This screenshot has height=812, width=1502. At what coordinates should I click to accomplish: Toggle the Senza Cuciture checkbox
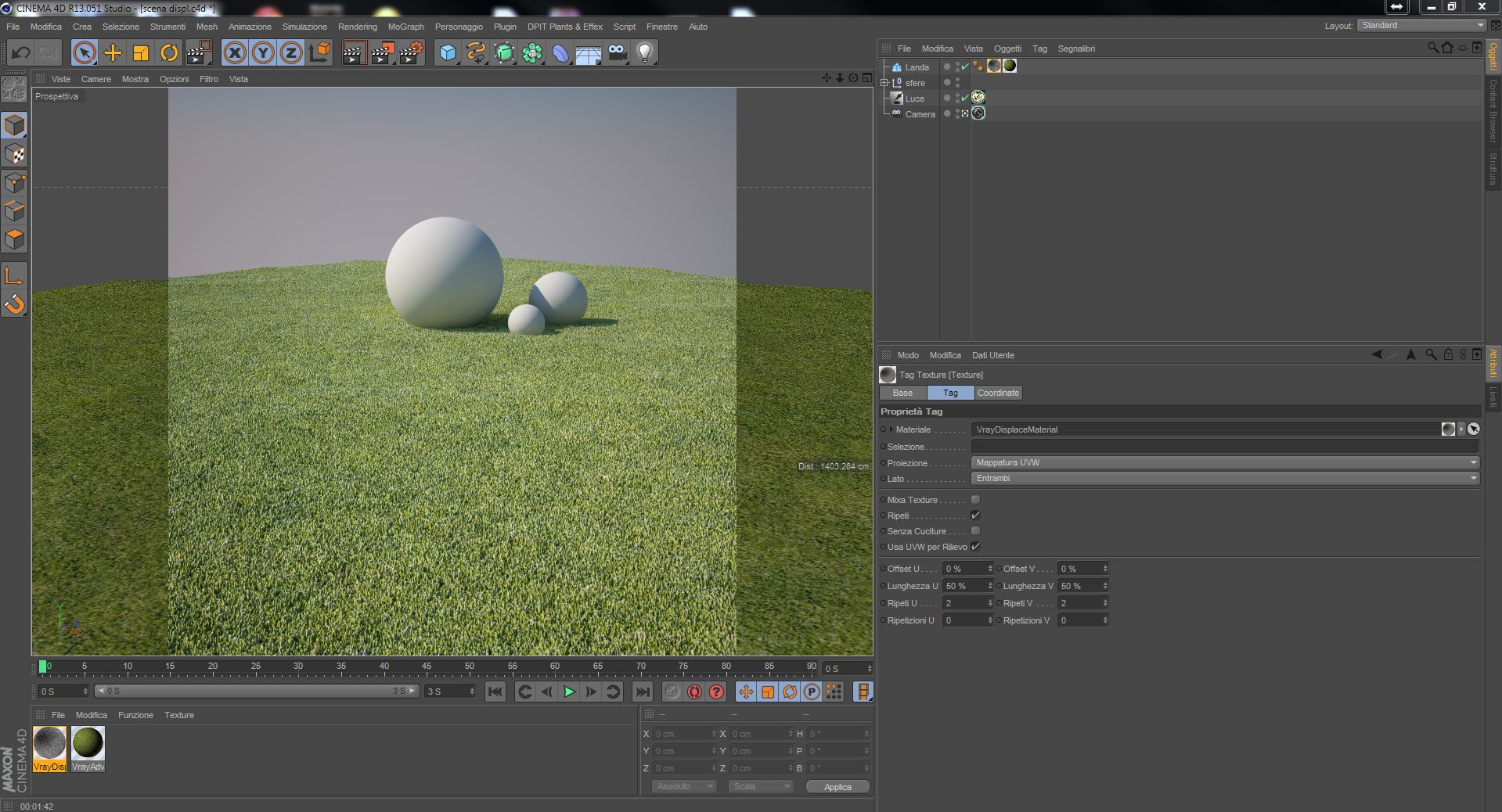coord(975,531)
